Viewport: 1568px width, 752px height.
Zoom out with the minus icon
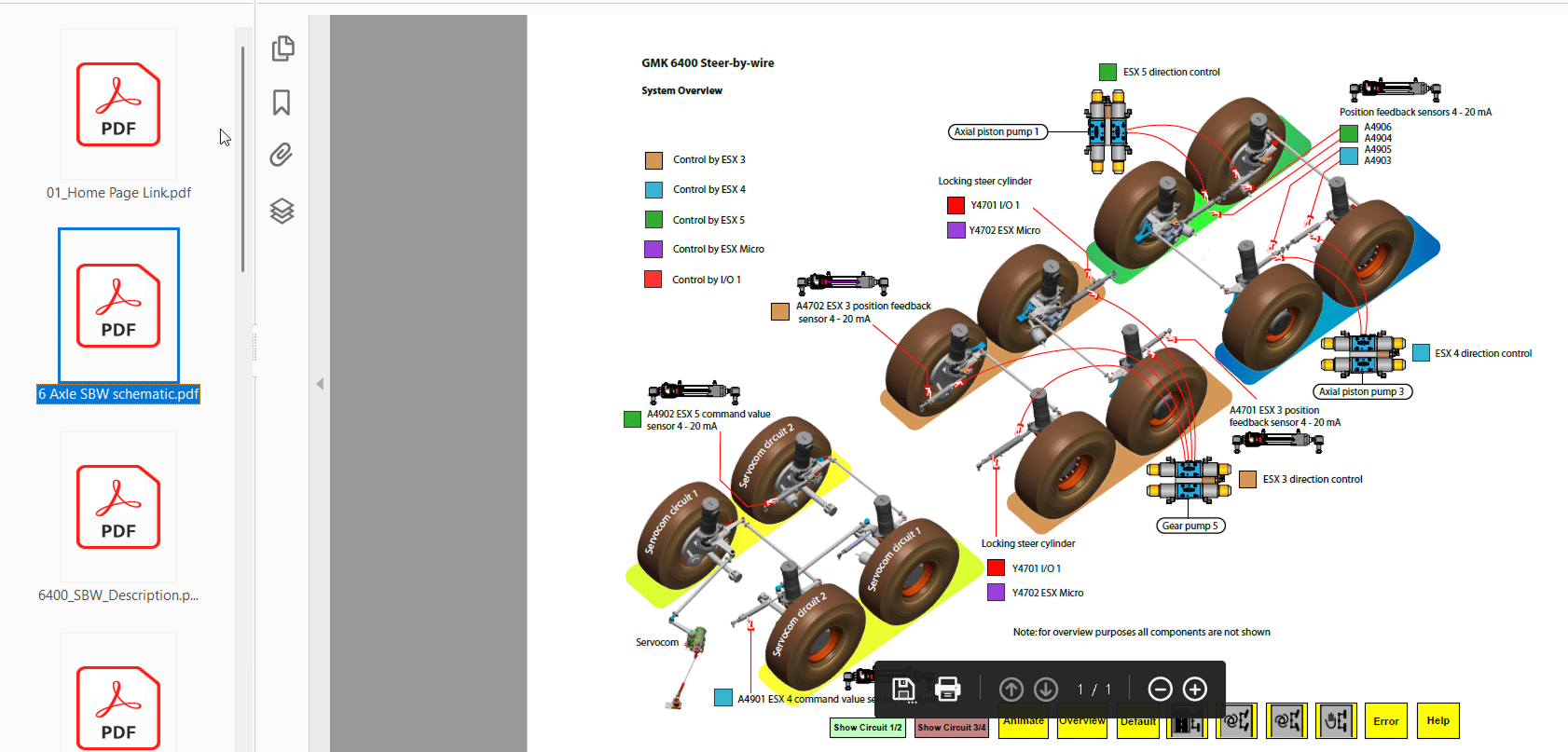(x=1160, y=690)
